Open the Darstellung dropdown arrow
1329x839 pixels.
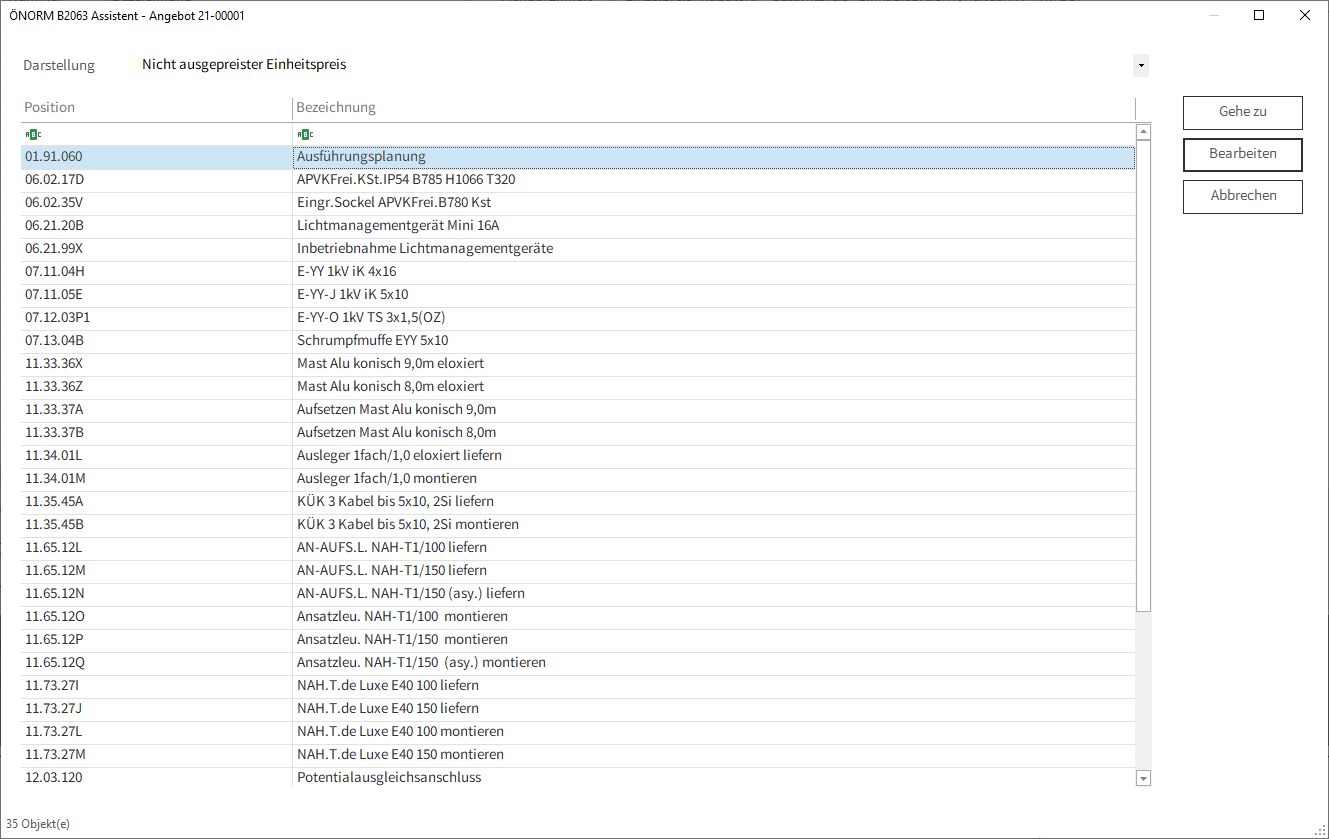click(1141, 66)
